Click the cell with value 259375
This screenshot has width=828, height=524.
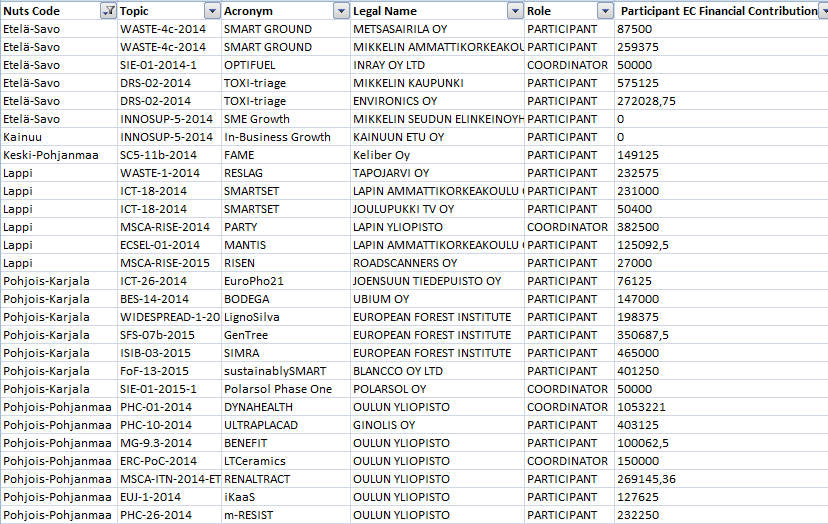(x=721, y=47)
